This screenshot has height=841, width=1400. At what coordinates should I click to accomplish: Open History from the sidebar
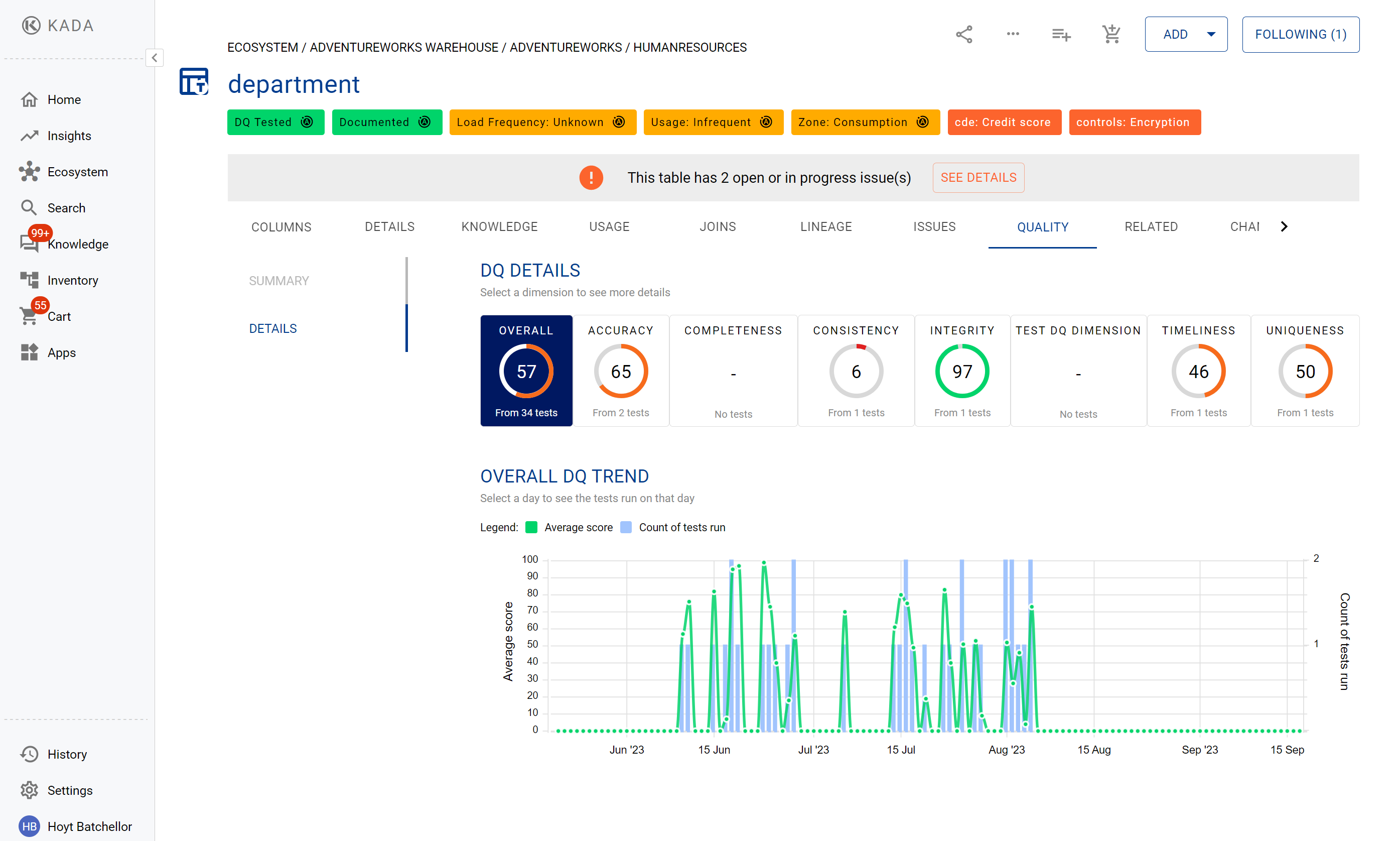pos(66,754)
